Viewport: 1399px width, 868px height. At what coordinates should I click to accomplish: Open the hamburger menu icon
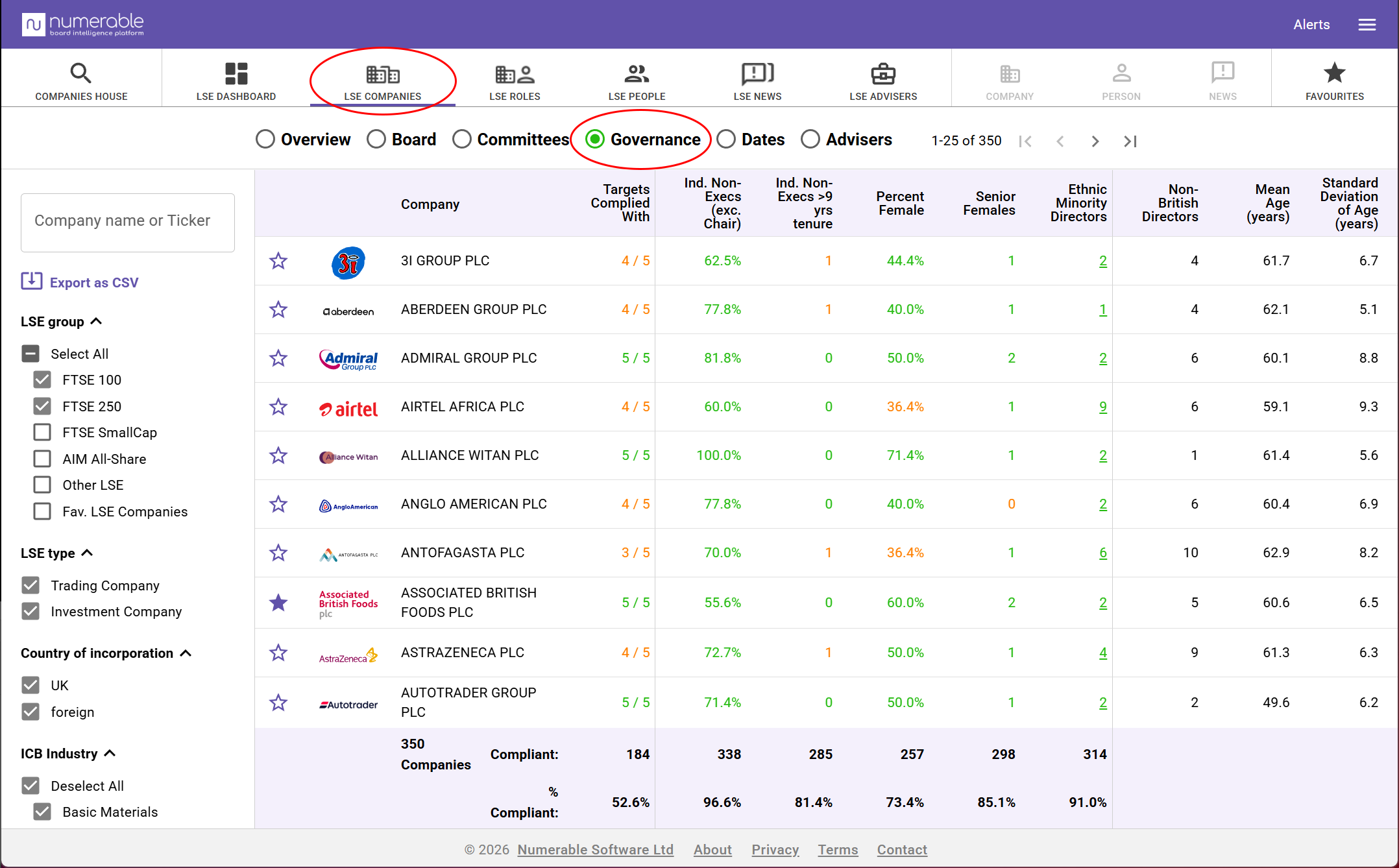coord(1367,25)
